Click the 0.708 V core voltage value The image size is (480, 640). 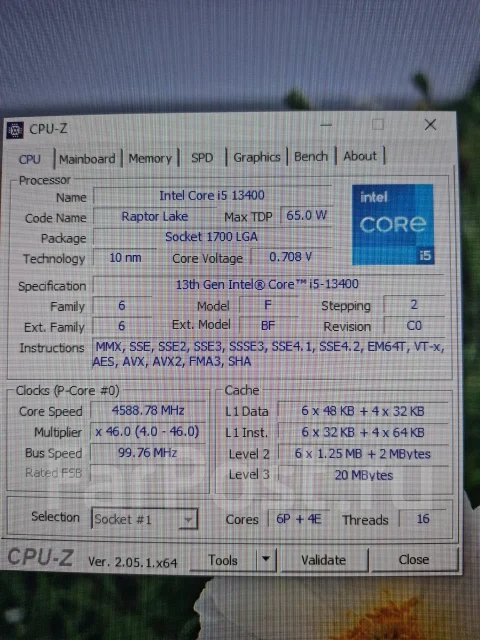(x=291, y=257)
